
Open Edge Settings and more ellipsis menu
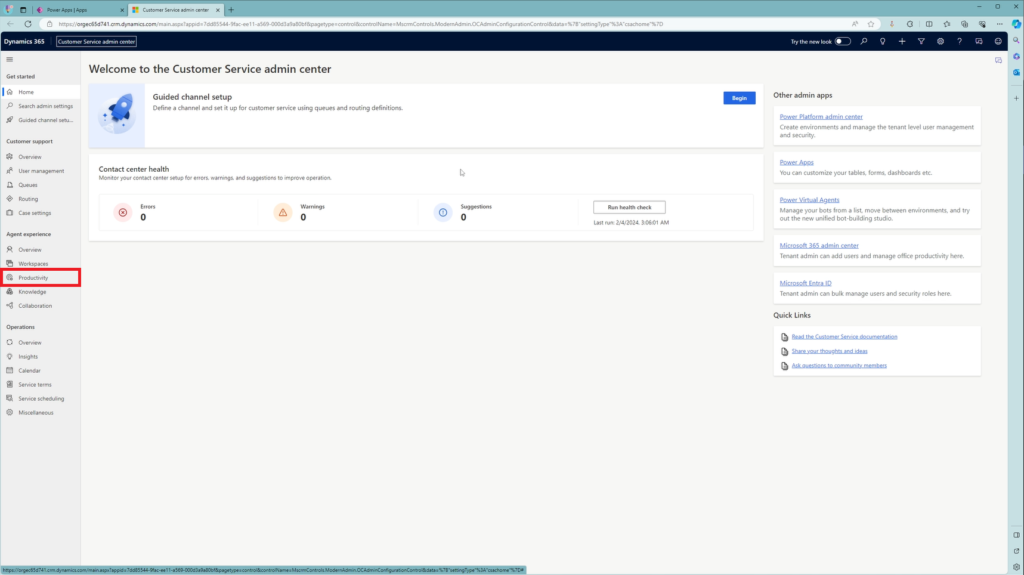point(997,23)
